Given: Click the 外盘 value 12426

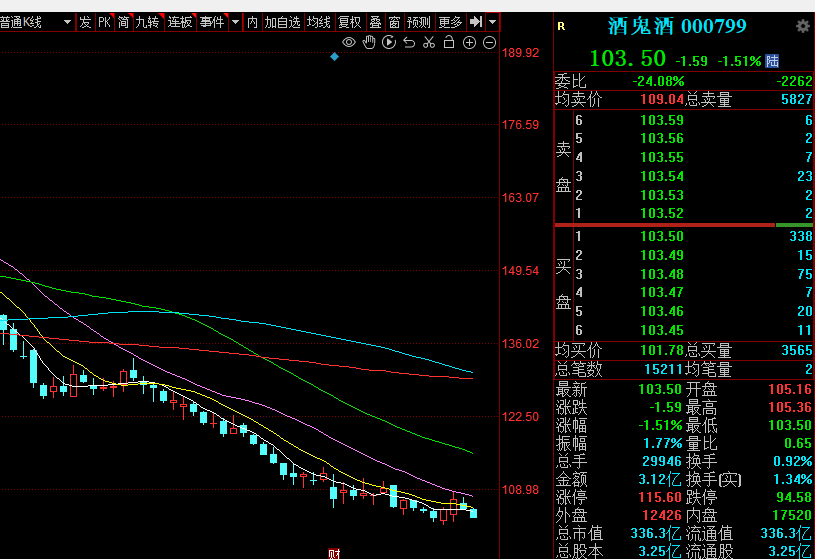Looking at the screenshot, I should [662, 515].
